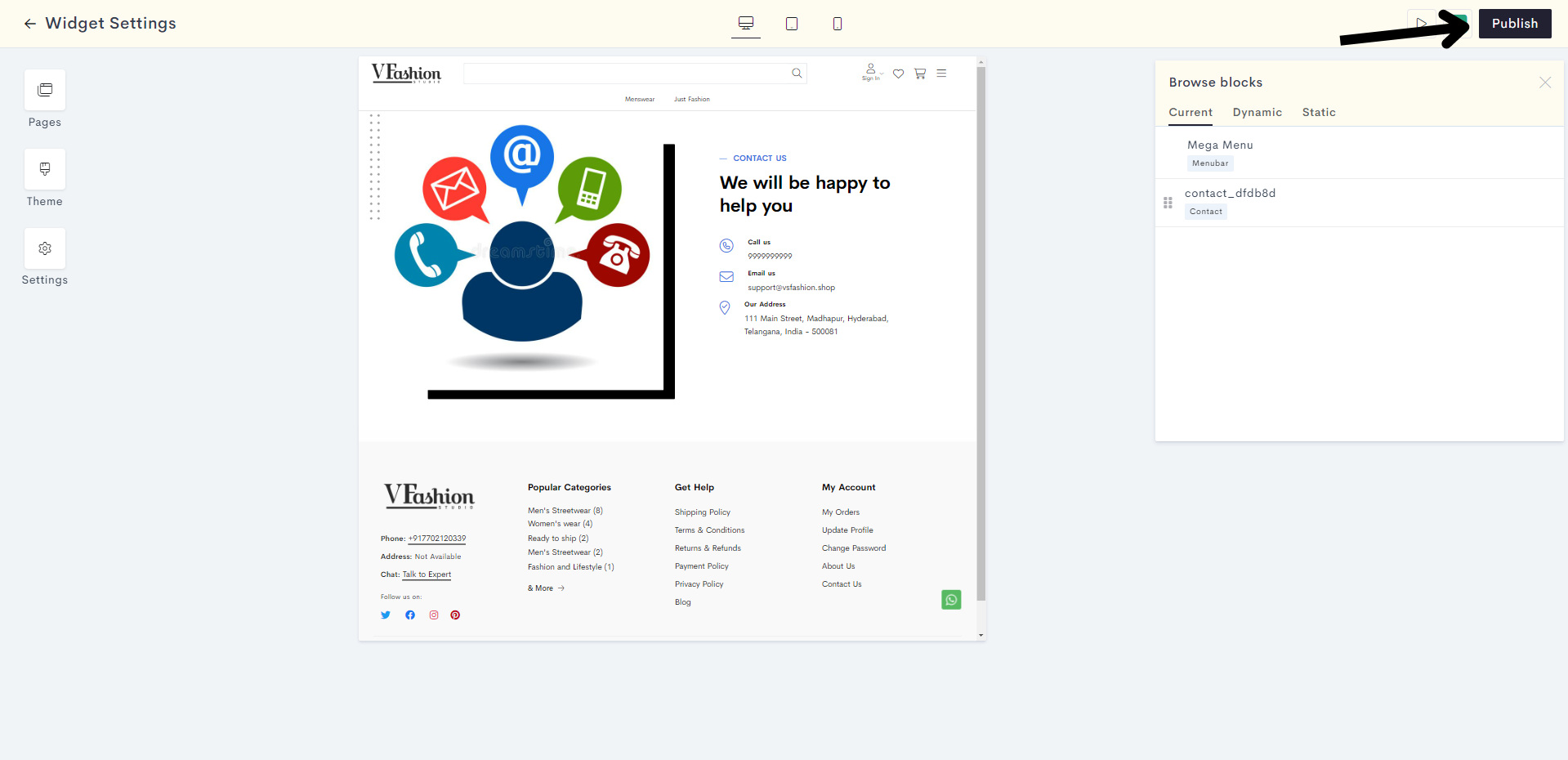
Task: Open the Update Profile link
Action: [x=847, y=530]
